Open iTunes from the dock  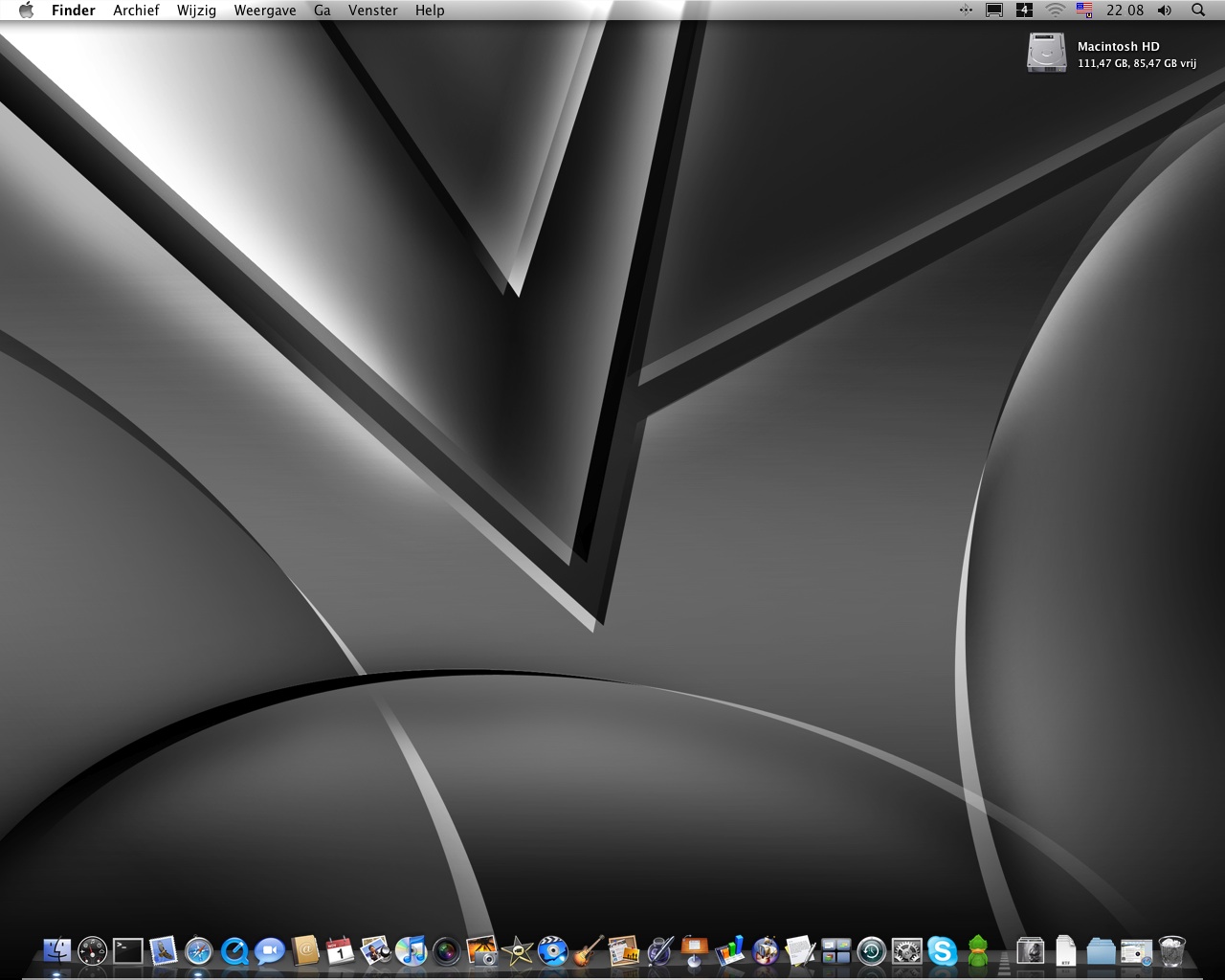(411, 951)
